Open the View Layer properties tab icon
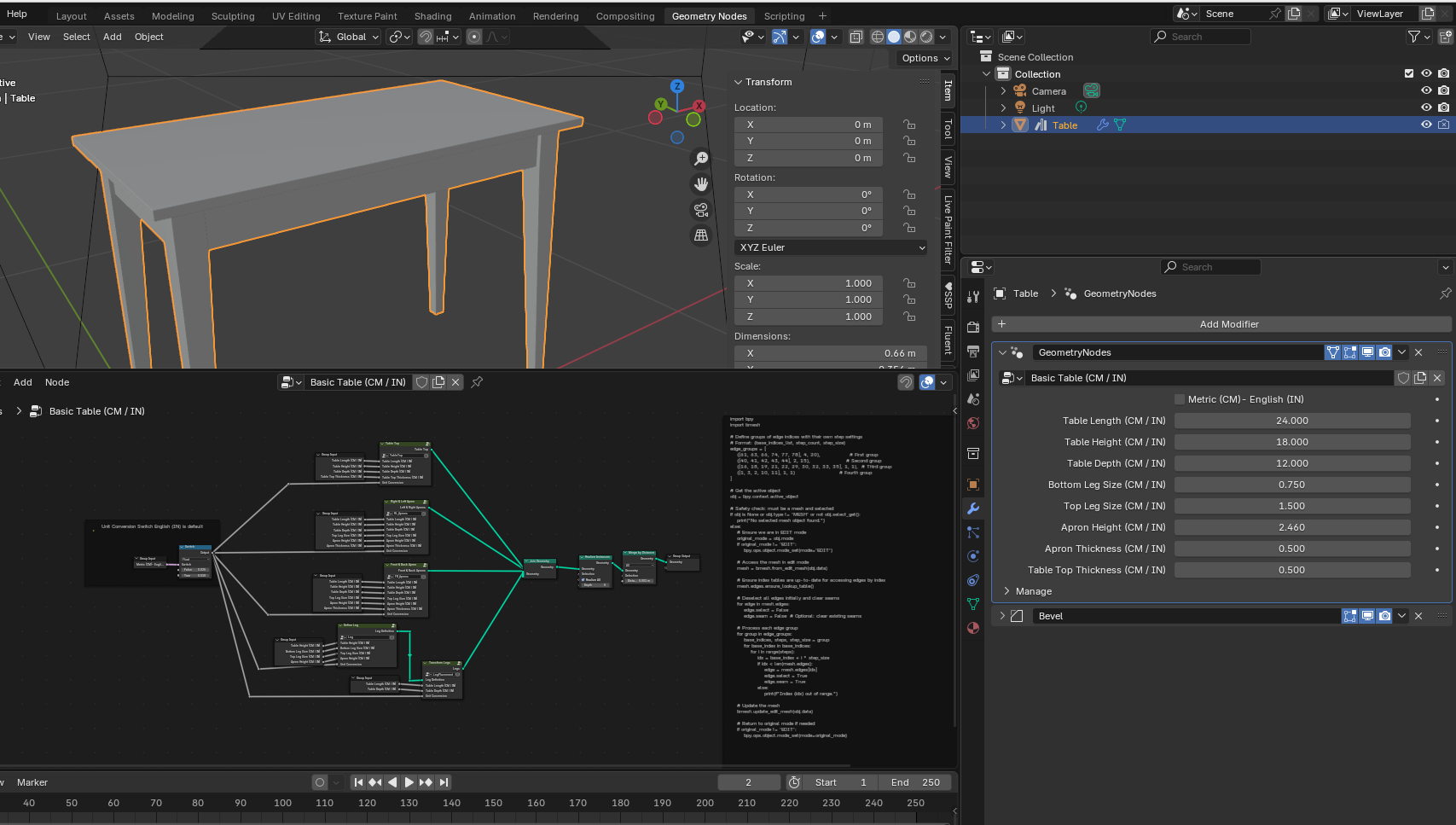Viewport: 1456px width, 825px height. [973, 375]
